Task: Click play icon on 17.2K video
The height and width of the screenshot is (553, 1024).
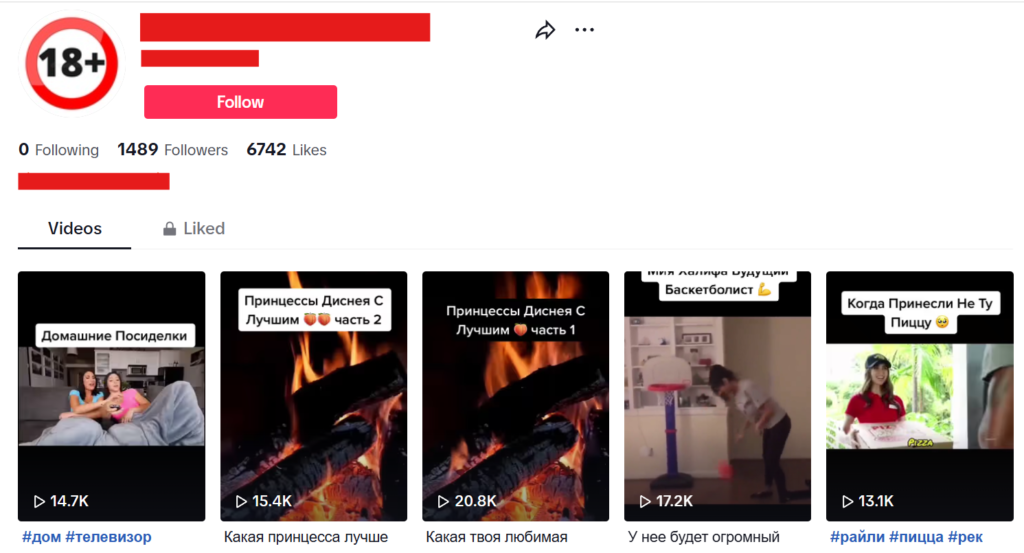Action: 645,501
